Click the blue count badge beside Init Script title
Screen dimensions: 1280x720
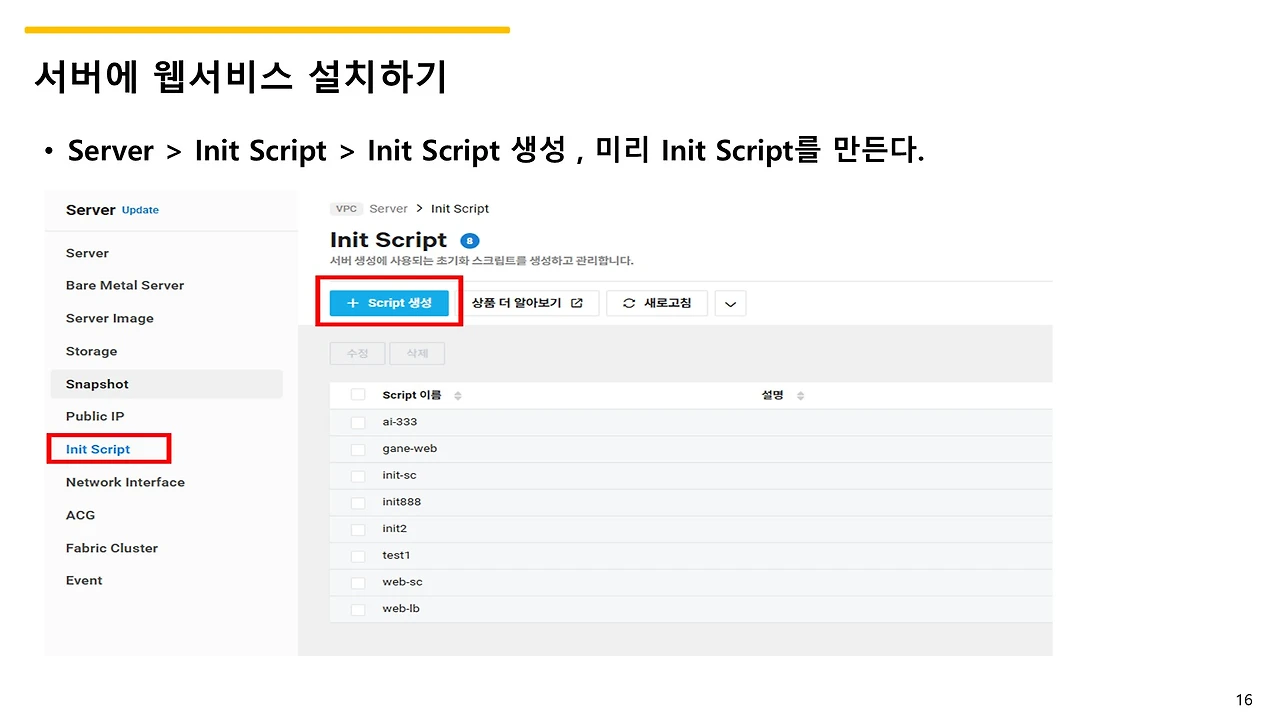tap(470, 241)
